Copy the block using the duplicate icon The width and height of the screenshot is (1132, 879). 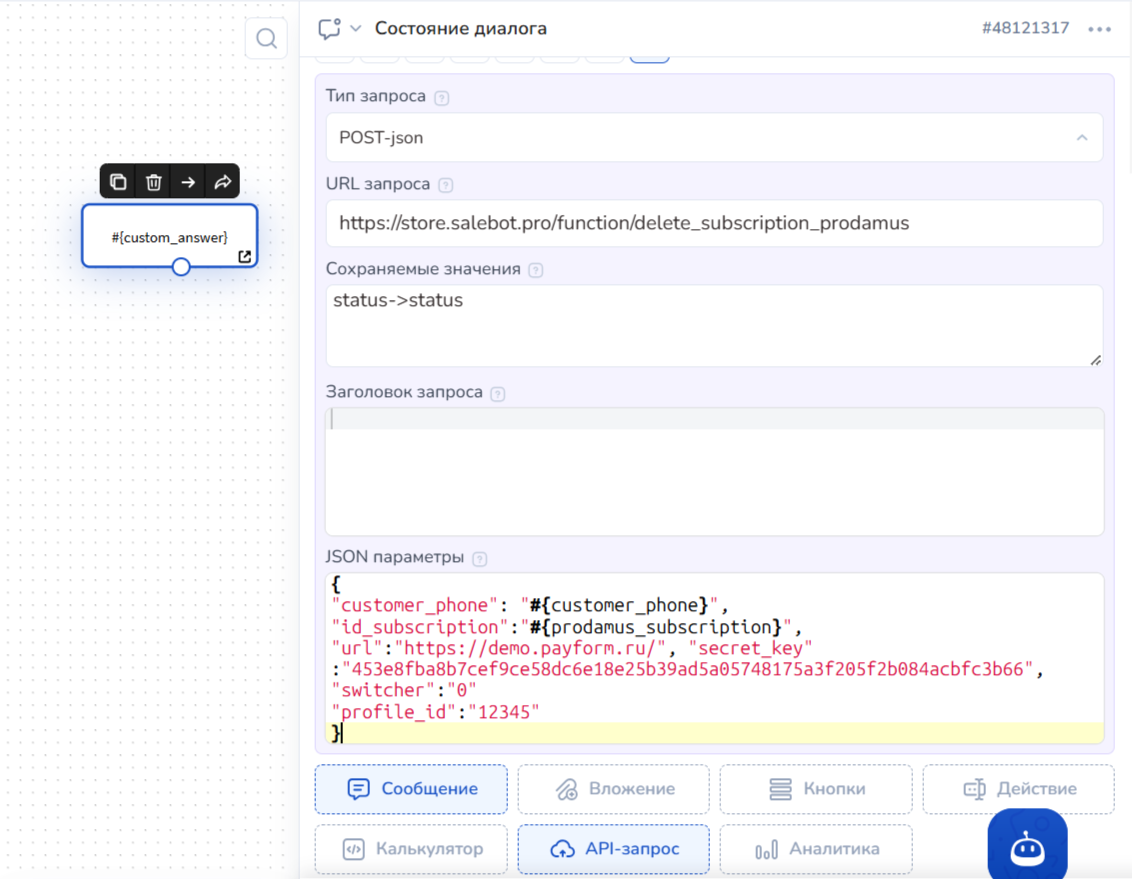pos(118,181)
